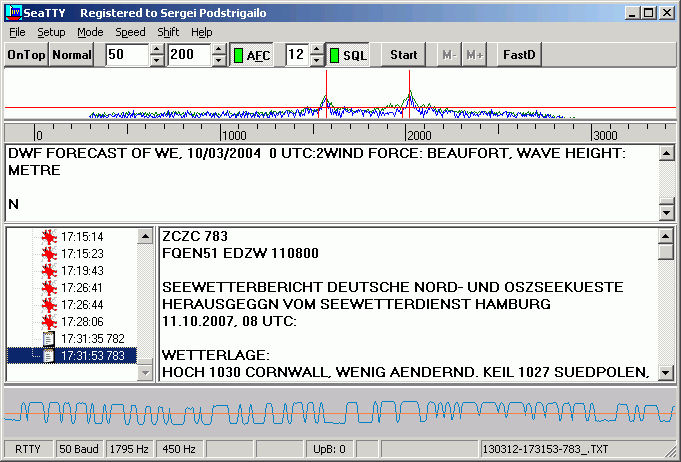Image resolution: width=681 pixels, height=462 pixels.
Task: Open the Speed menu
Action: tap(130, 32)
